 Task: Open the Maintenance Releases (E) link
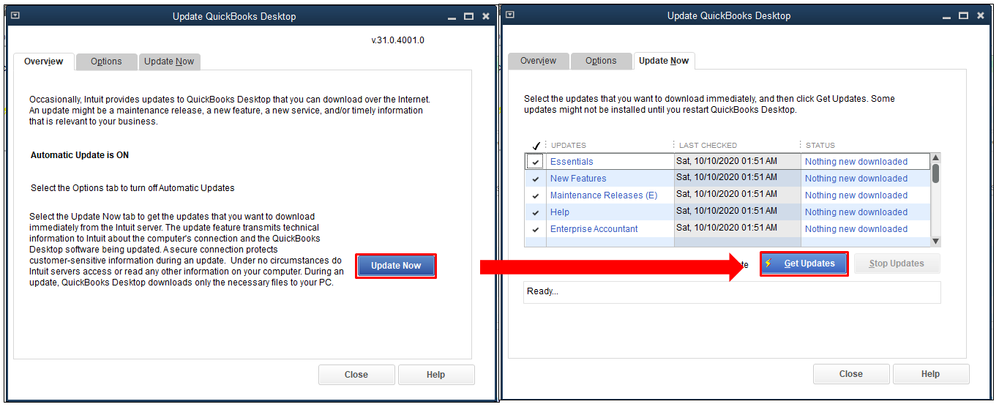tap(603, 196)
